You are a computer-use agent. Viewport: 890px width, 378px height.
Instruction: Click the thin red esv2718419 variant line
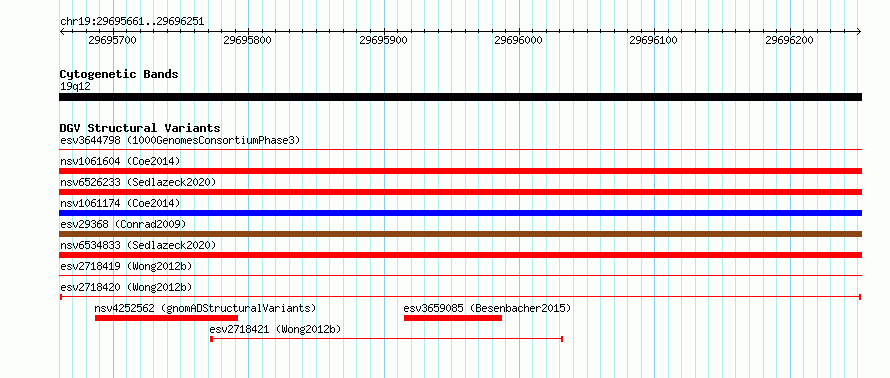point(460,276)
